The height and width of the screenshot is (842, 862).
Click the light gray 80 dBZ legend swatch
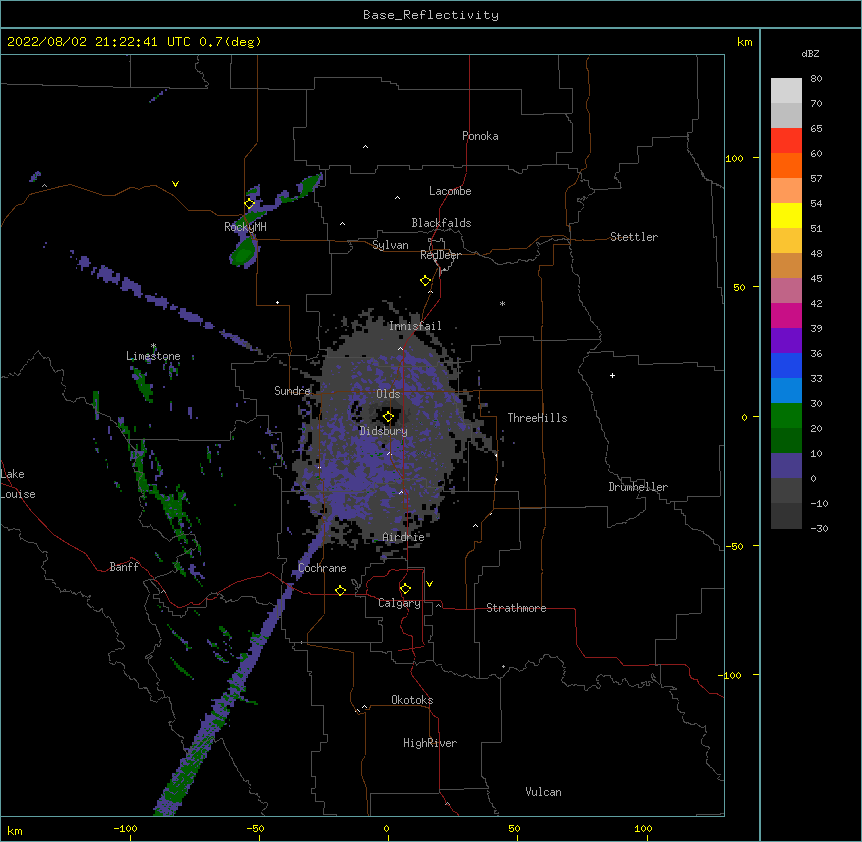[786, 91]
